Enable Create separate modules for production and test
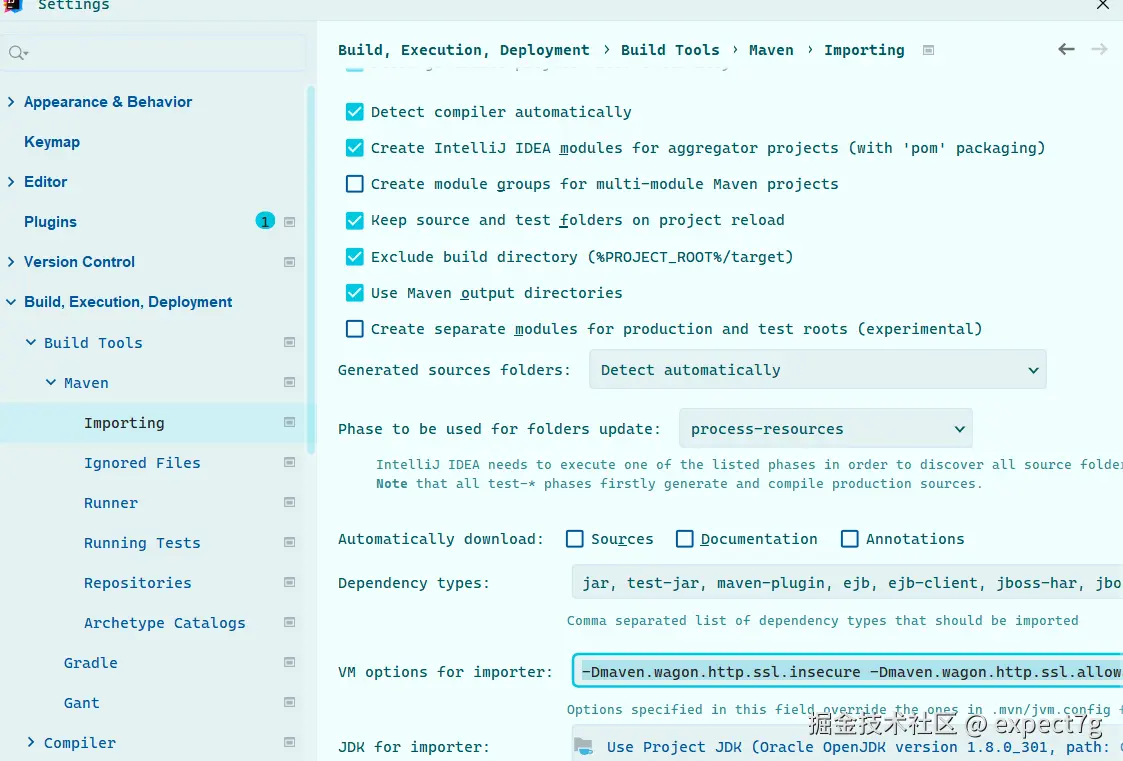 [x=355, y=329]
